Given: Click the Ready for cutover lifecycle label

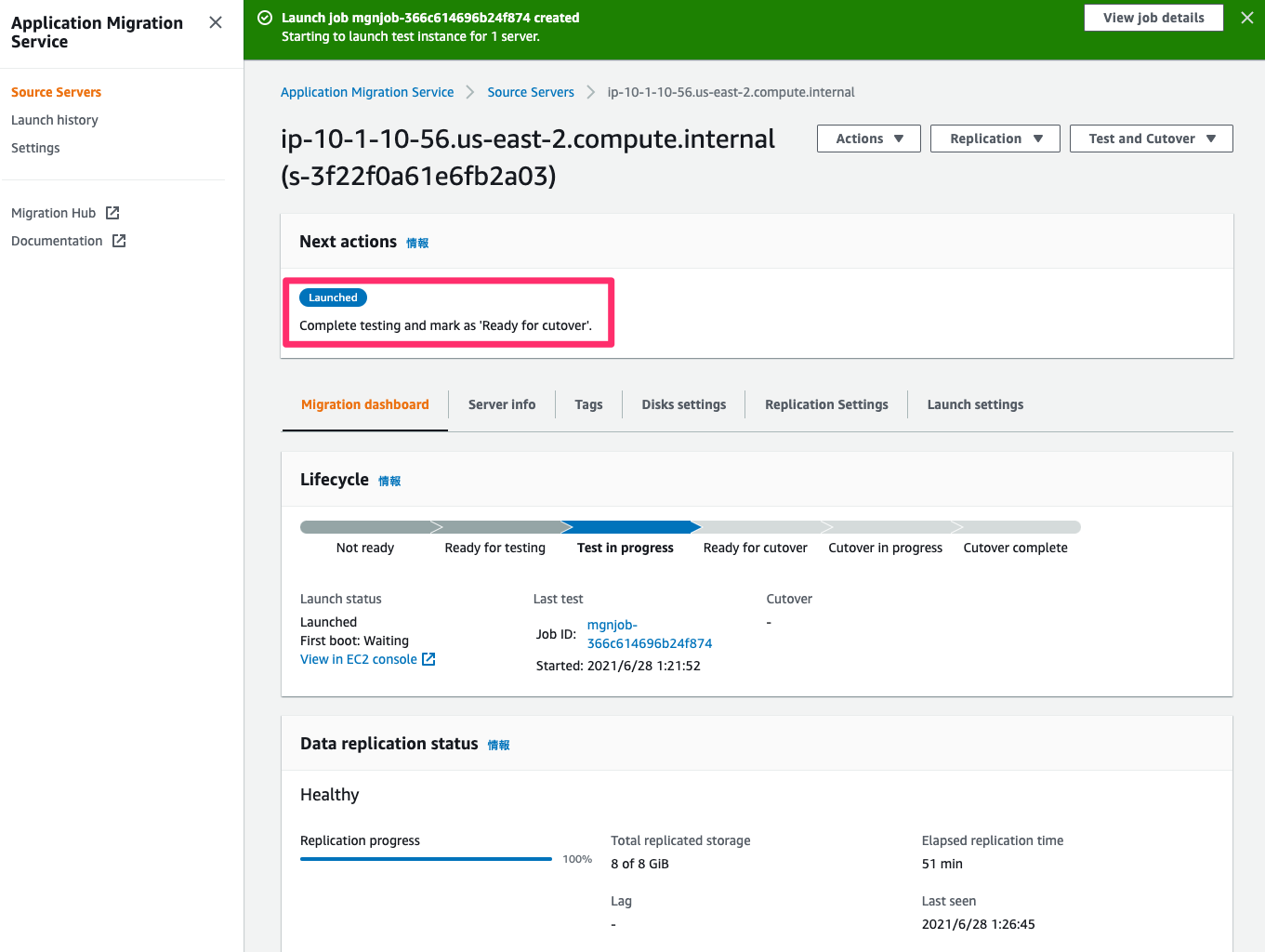Looking at the screenshot, I should [x=755, y=548].
